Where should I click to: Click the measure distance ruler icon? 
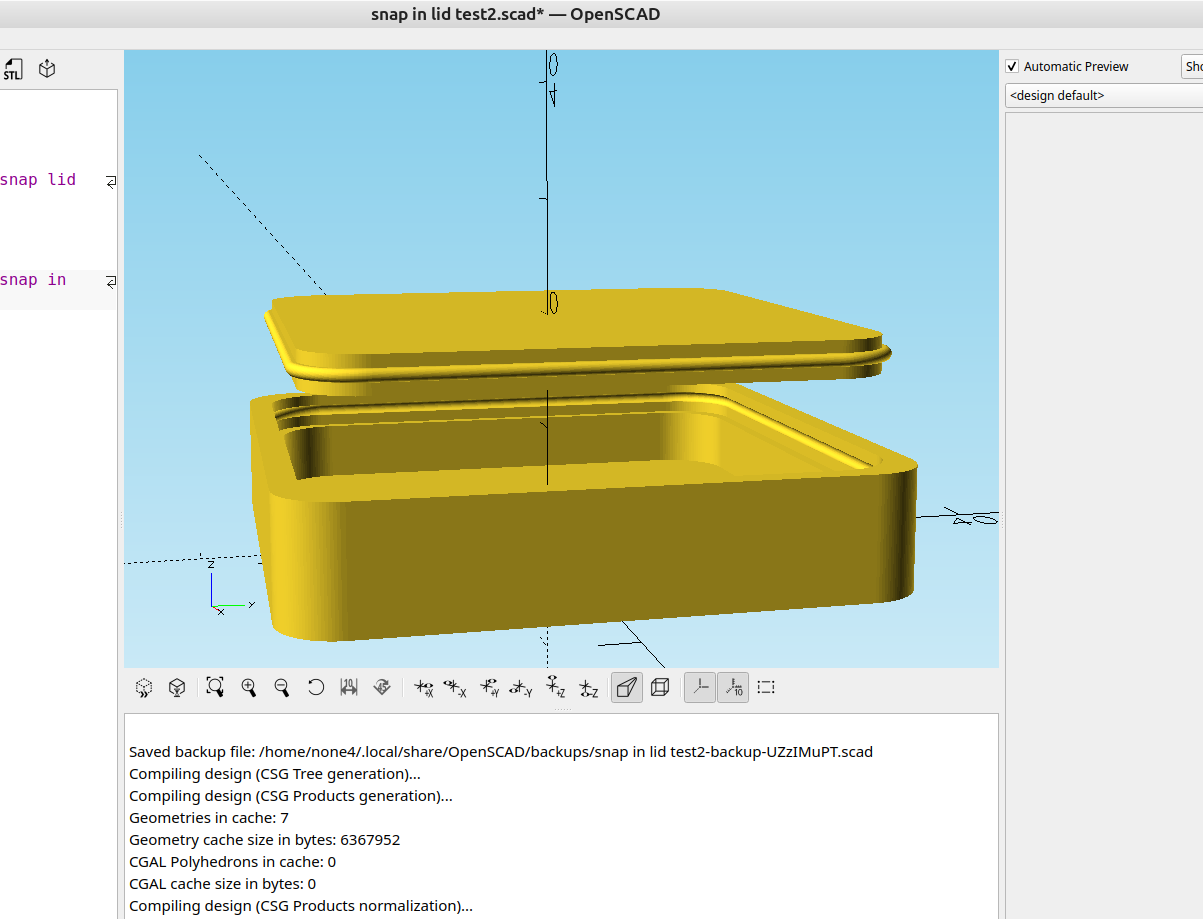349,688
